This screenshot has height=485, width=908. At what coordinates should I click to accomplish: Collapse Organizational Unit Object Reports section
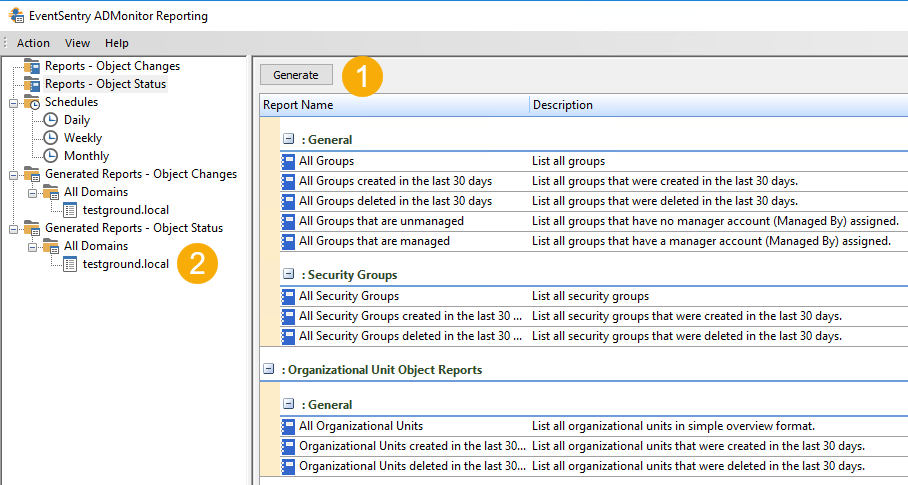[268, 369]
